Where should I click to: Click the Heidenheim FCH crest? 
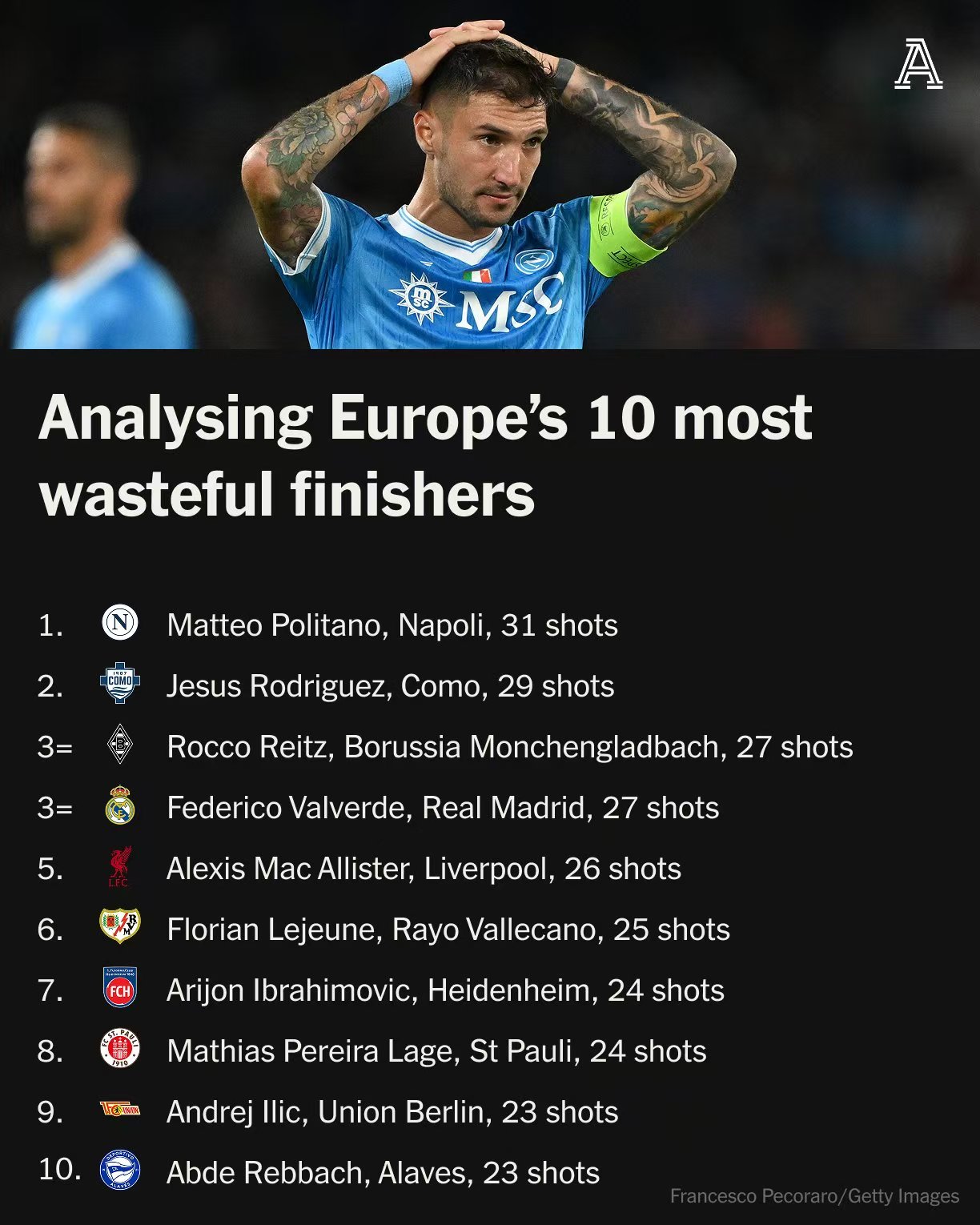120,988
